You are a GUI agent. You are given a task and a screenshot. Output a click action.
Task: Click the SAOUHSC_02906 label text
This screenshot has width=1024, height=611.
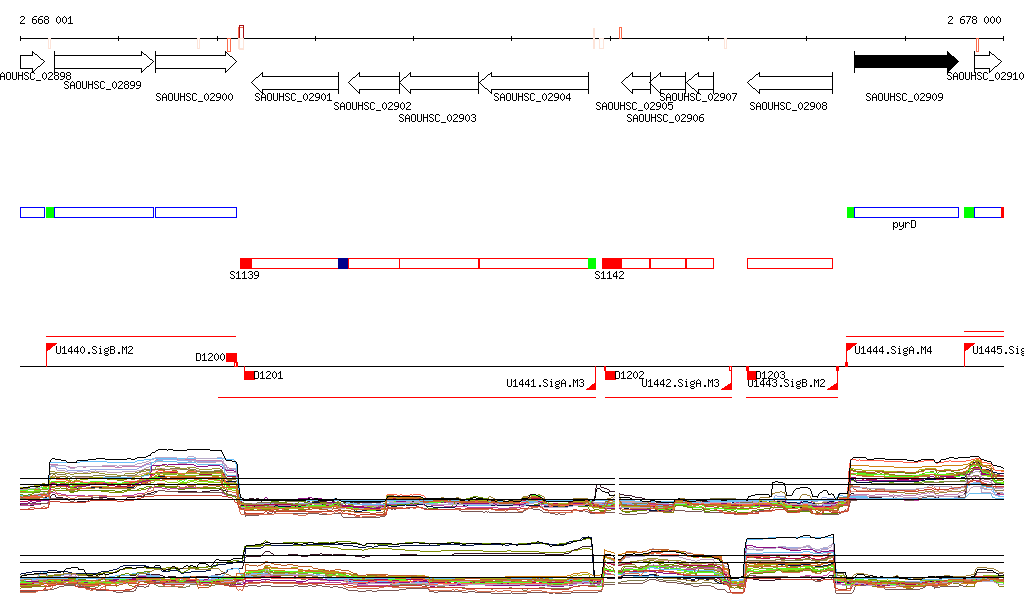click(665, 118)
